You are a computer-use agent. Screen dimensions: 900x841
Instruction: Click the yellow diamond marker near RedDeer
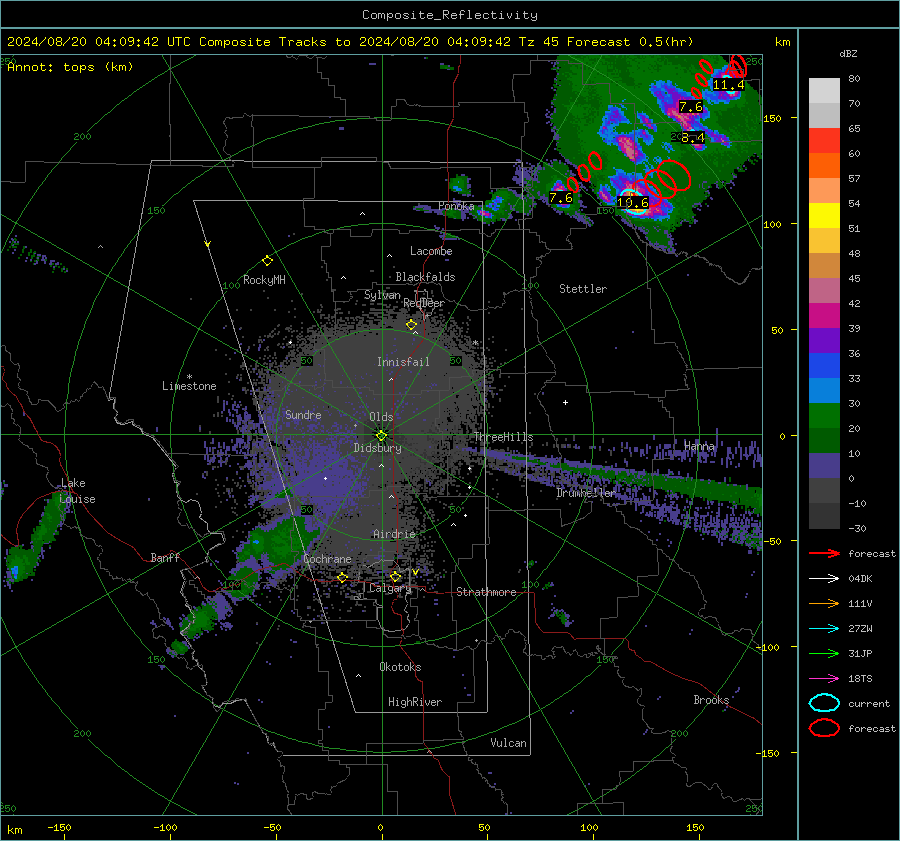pyautogui.click(x=411, y=325)
